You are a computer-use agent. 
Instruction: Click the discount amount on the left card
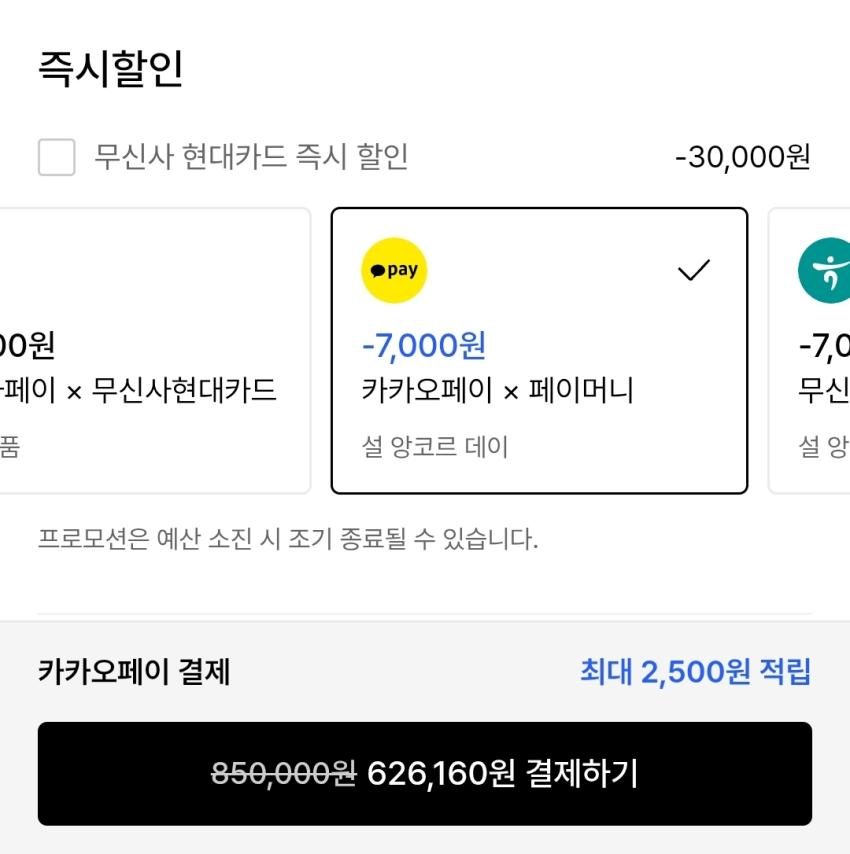pyautogui.click(x=27, y=346)
